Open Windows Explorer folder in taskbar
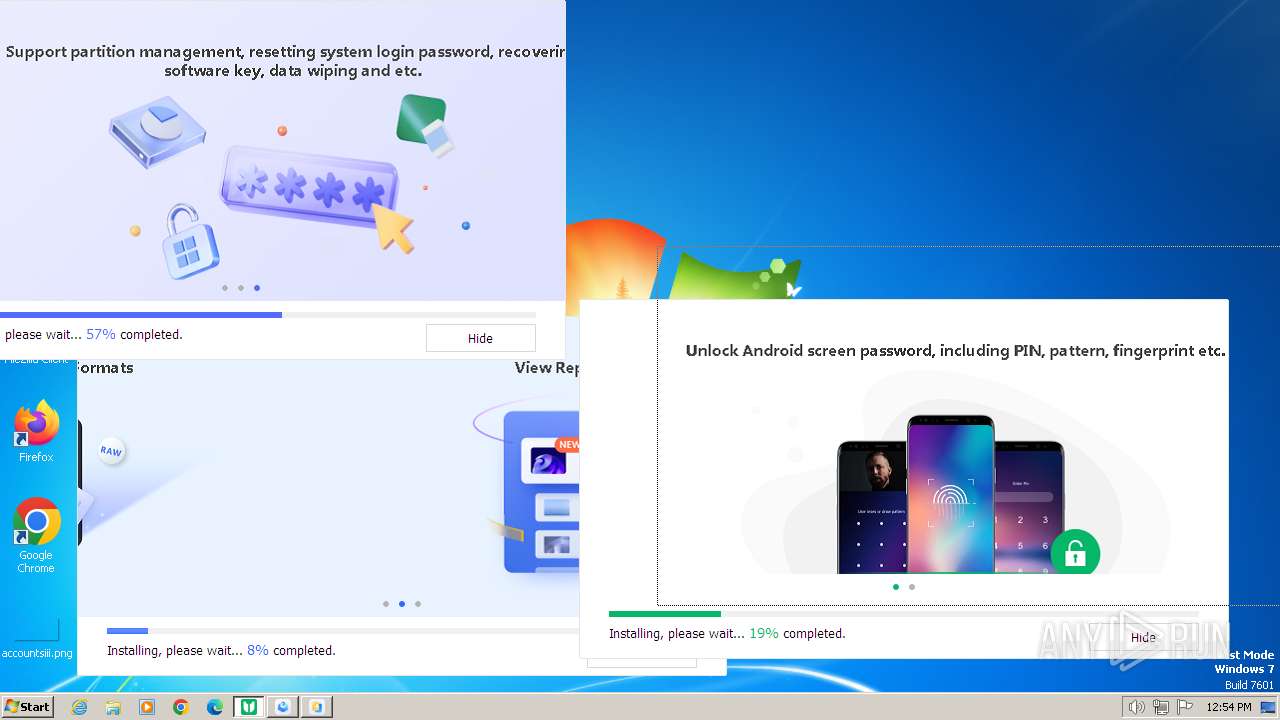Screen dimensions: 1280x720 click(113, 707)
